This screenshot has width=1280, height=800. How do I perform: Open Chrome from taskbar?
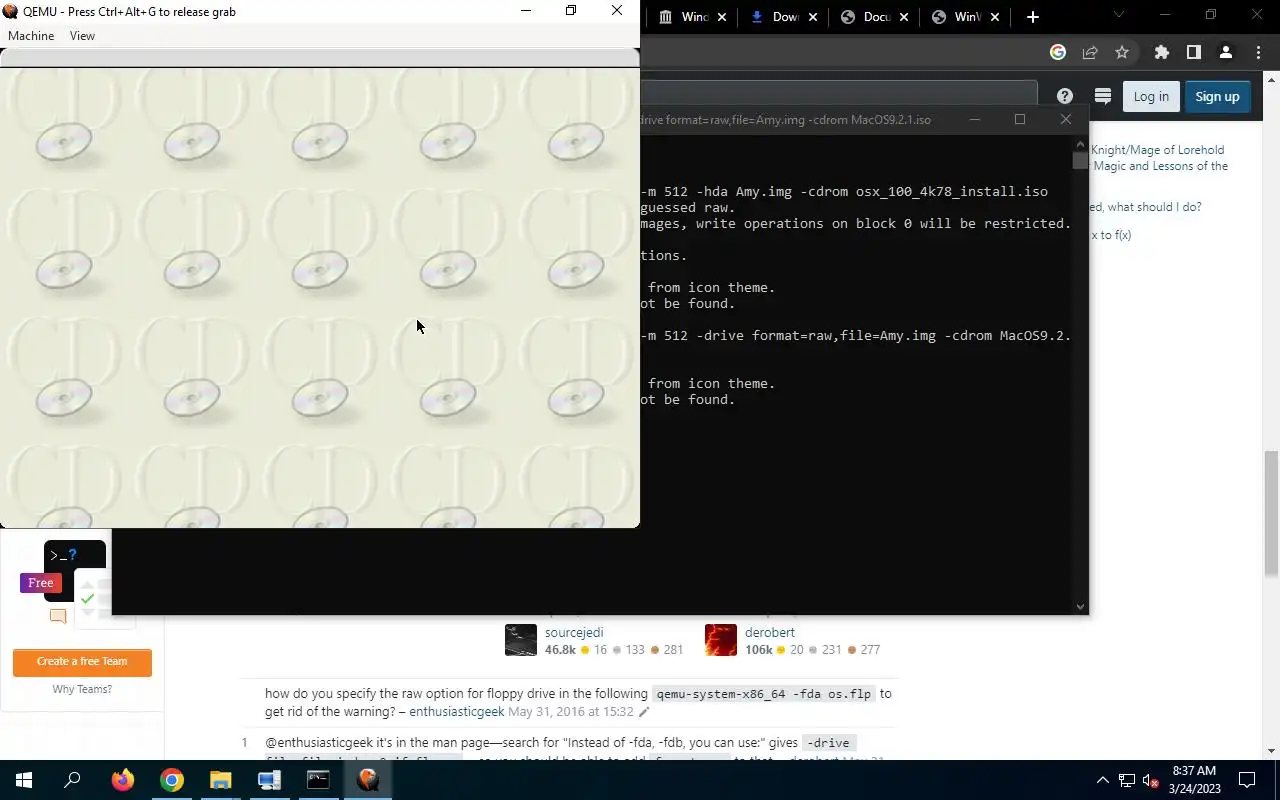coord(172,780)
